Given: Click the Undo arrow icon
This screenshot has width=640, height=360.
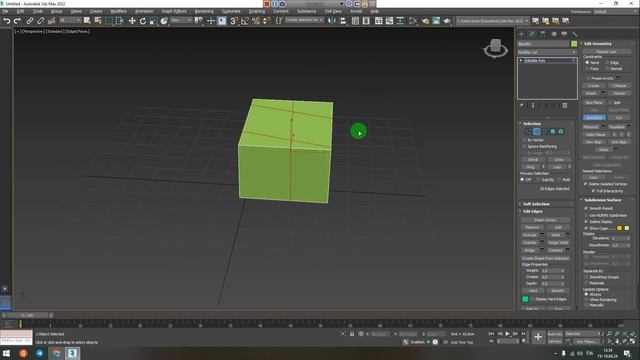Looking at the screenshot, I should point(7,21).
